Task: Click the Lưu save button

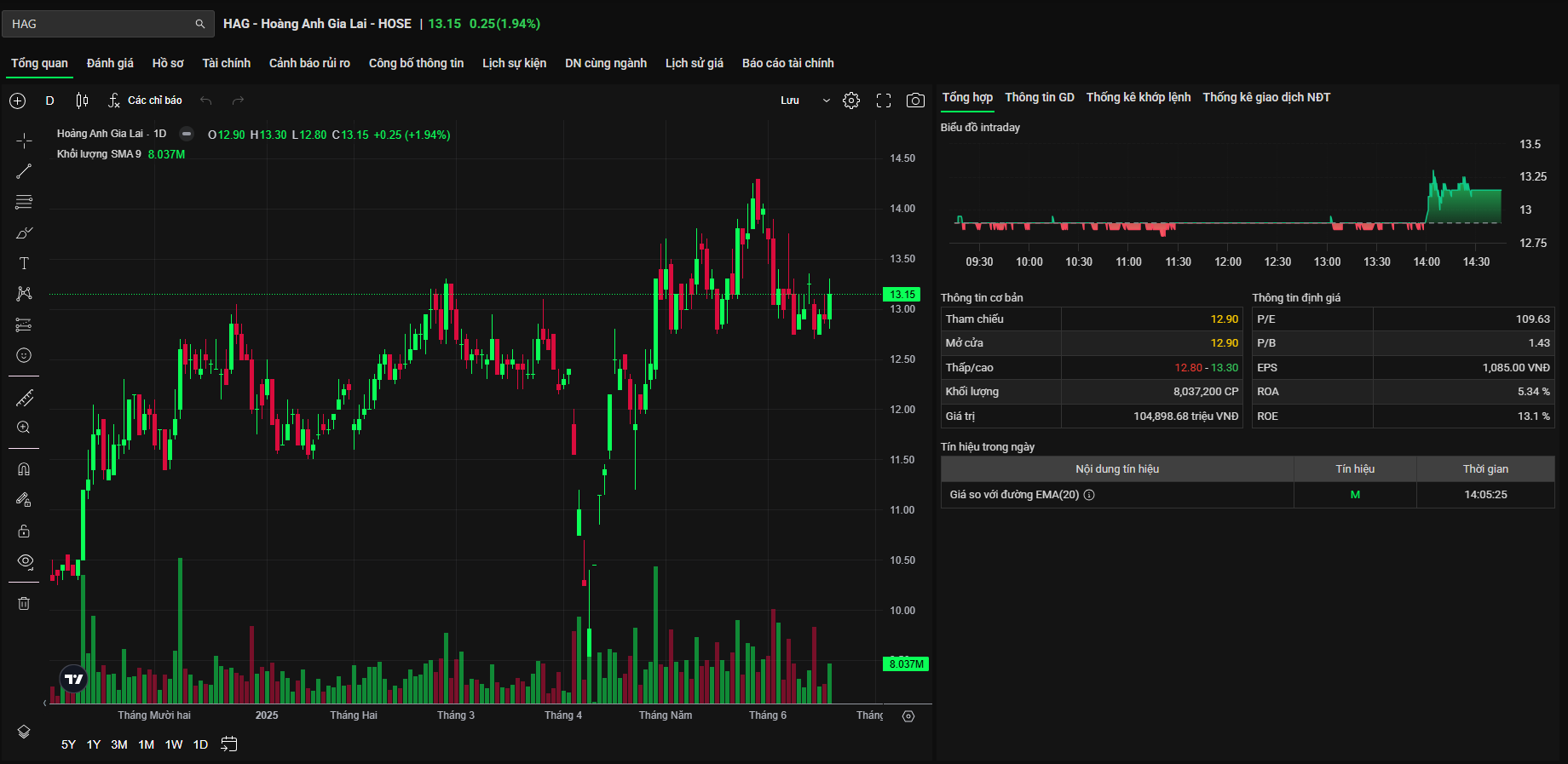Action: pos(790,101)
